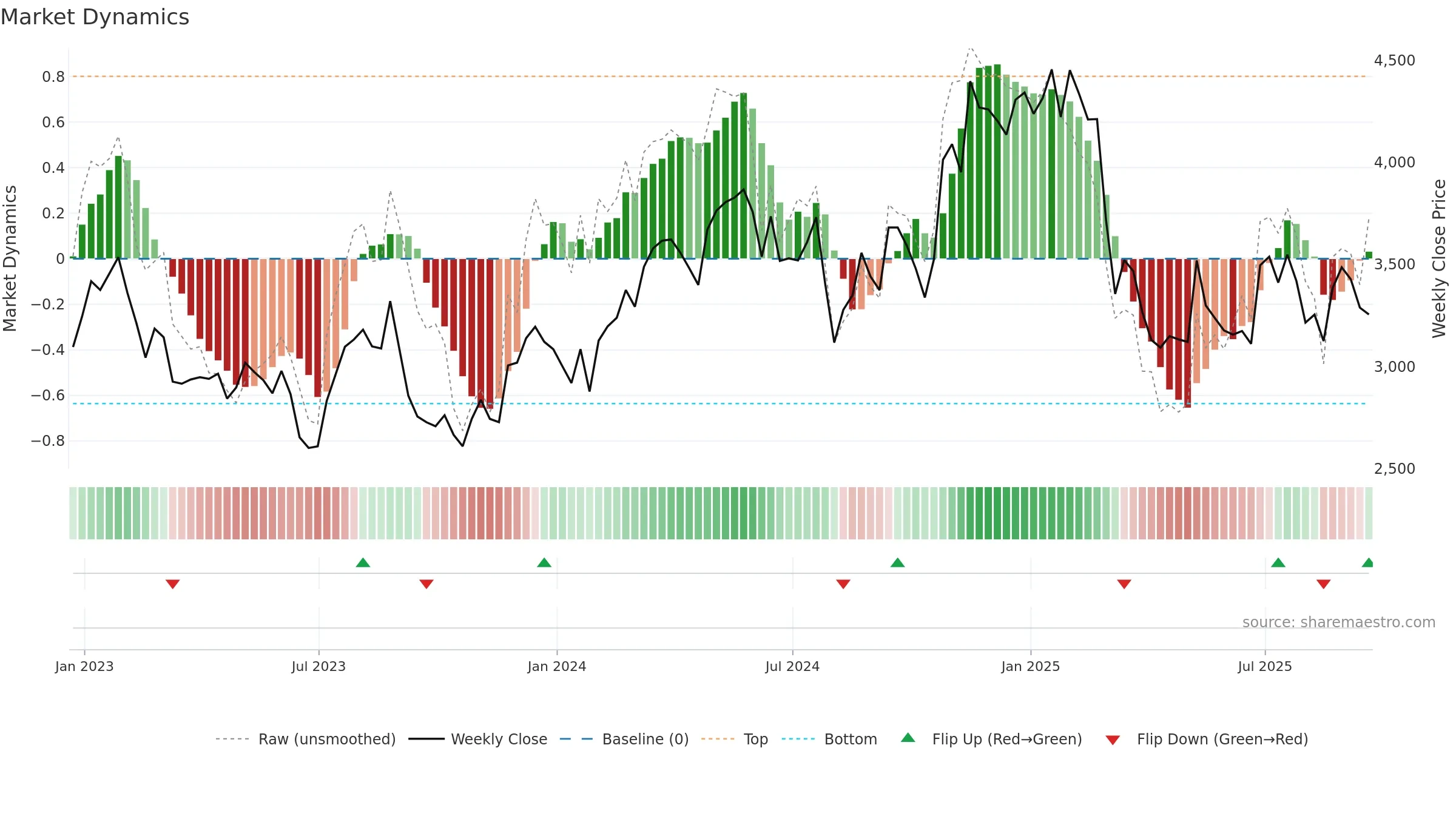Click the 4,500 price axis label
1456x819 pixels.
click(x=1395, y=60)
